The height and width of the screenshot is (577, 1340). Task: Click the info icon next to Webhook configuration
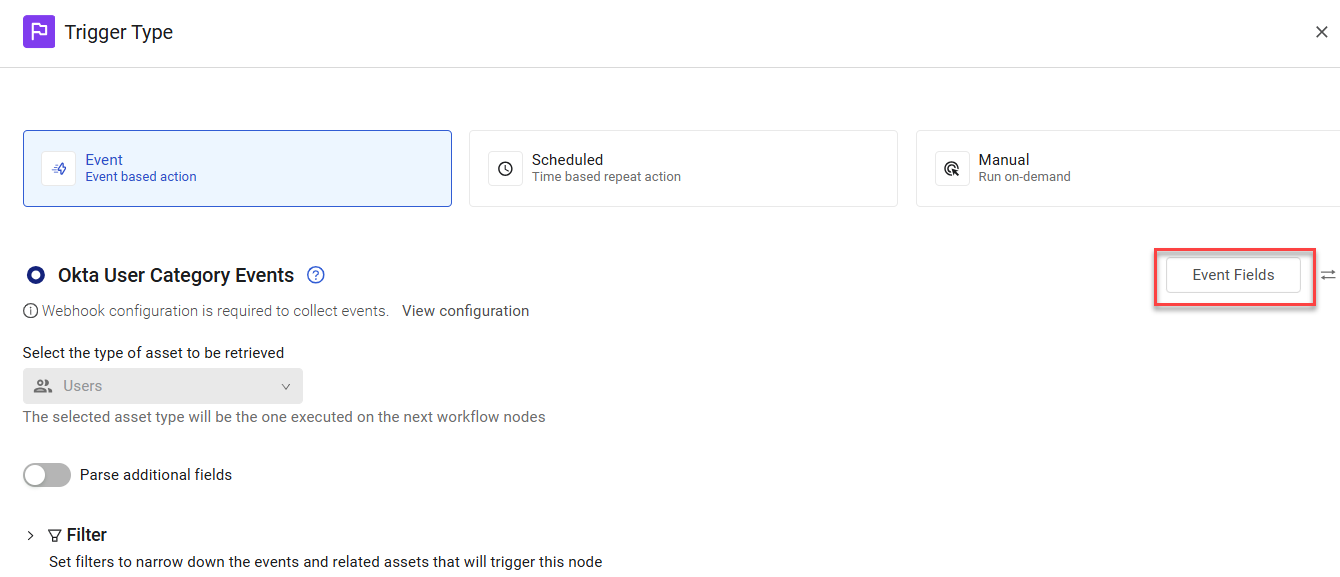30,311
